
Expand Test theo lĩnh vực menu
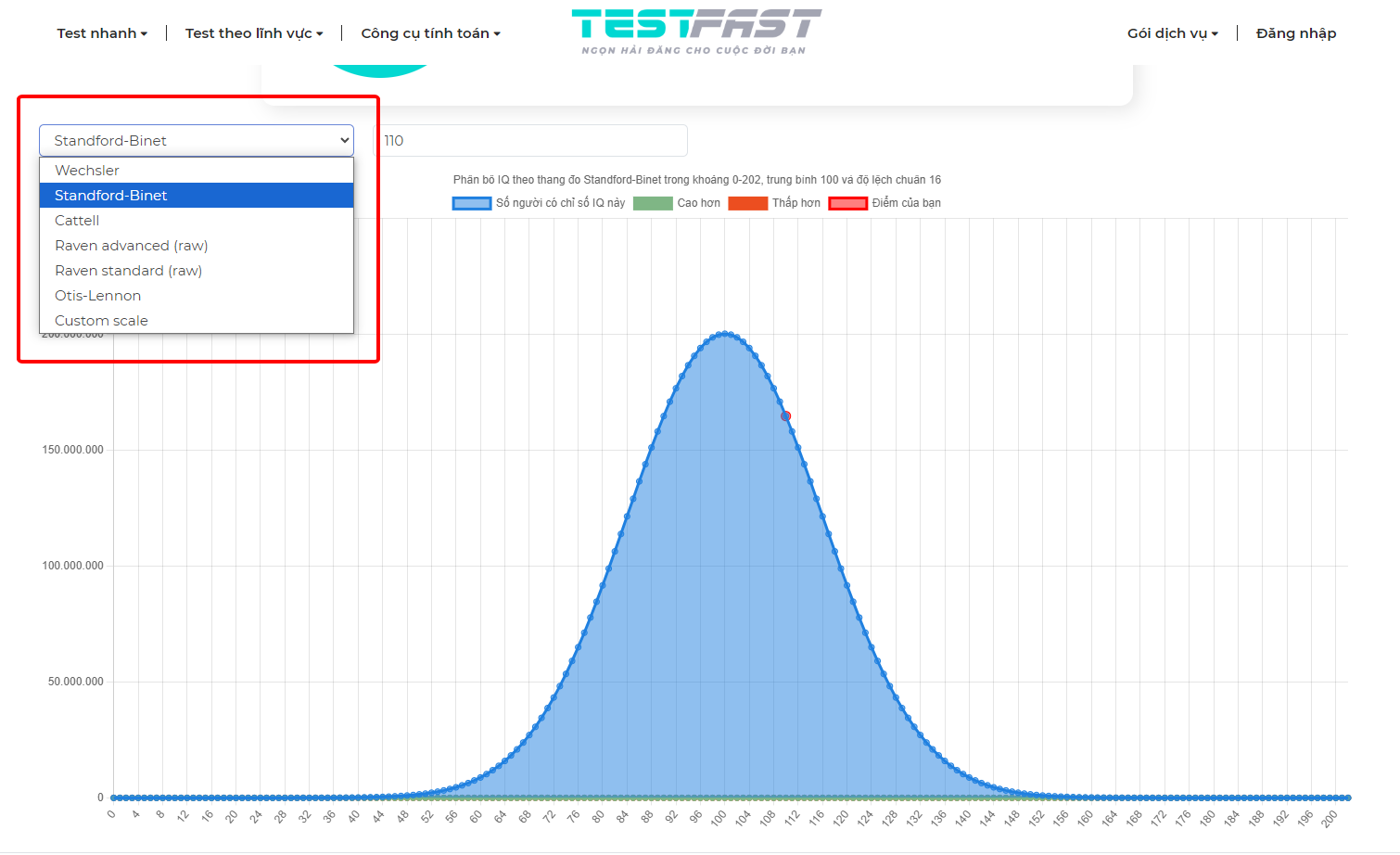coord(253,33)
